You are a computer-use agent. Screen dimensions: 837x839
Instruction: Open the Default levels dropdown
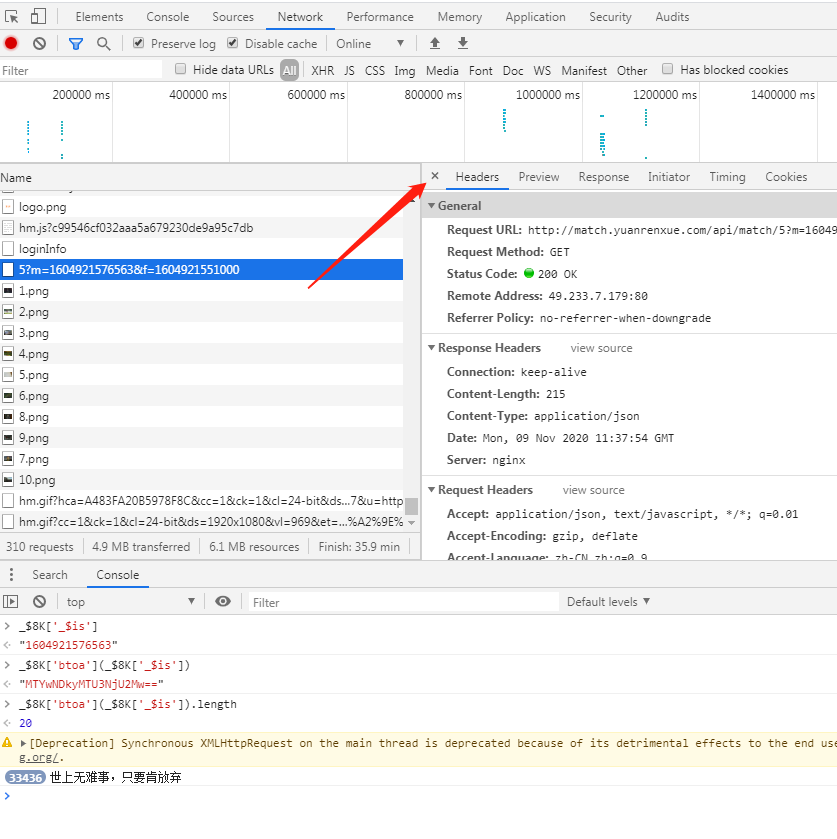(x=608, y=601)
